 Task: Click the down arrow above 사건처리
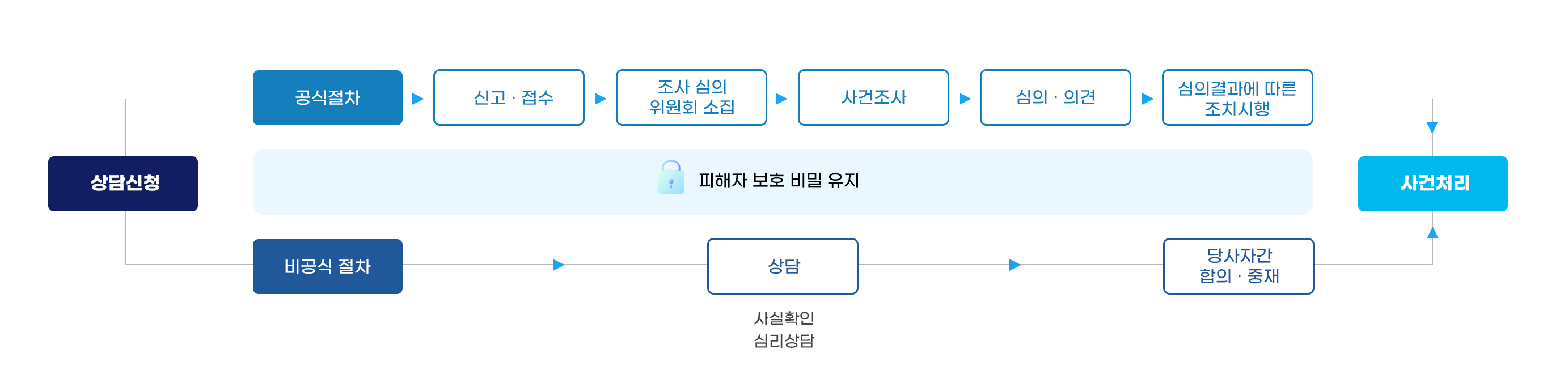[x=1432, y=127]
